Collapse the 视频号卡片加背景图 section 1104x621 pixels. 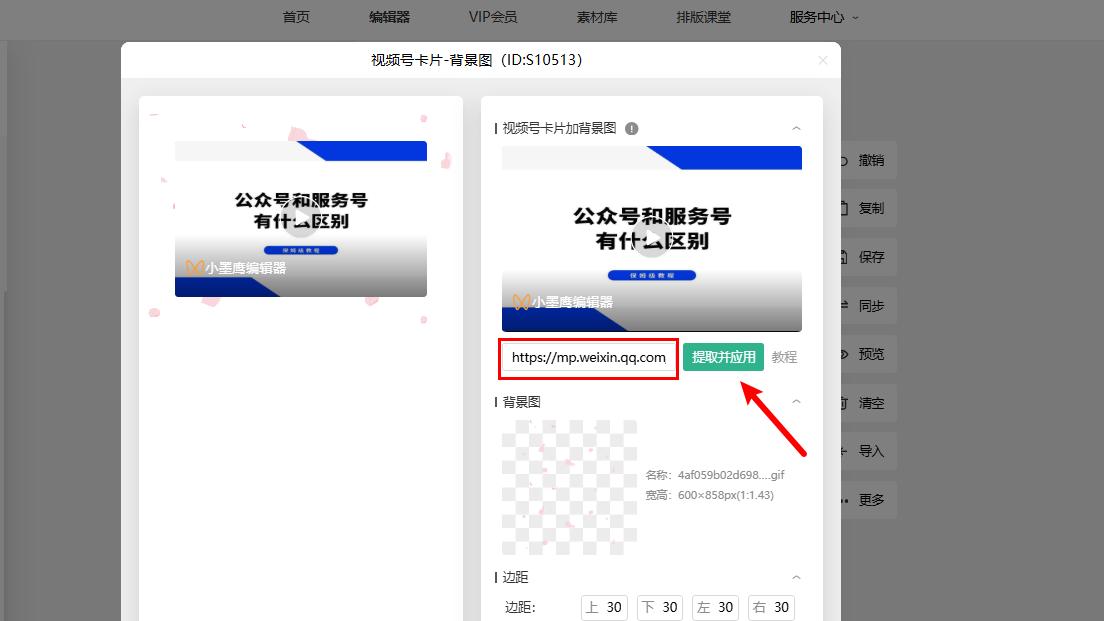[797, 128]
